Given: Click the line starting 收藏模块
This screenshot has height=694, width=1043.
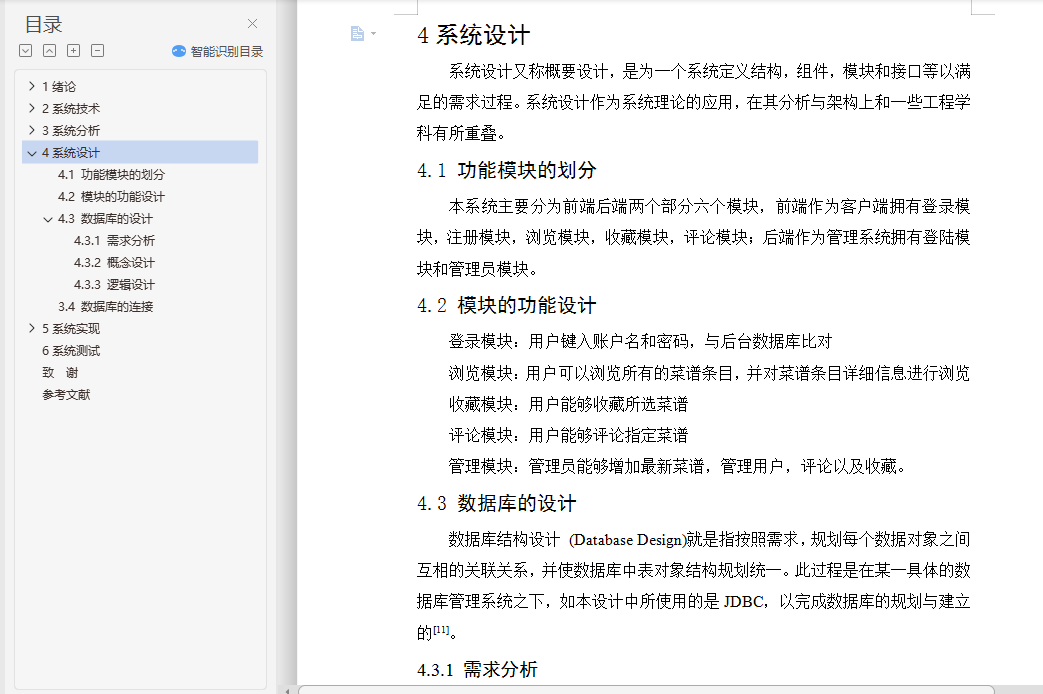Looking at the screenshot, I should pyautogui.click(x=568, y=404).
